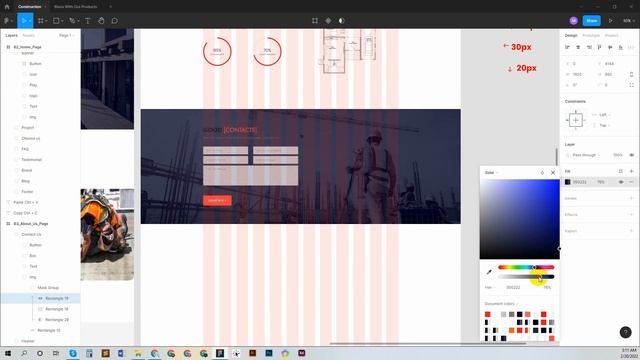The height and width of the screenshot is (360, 640).
Task: Click the Edit Object icon in top toolbar
Action: 315,20
